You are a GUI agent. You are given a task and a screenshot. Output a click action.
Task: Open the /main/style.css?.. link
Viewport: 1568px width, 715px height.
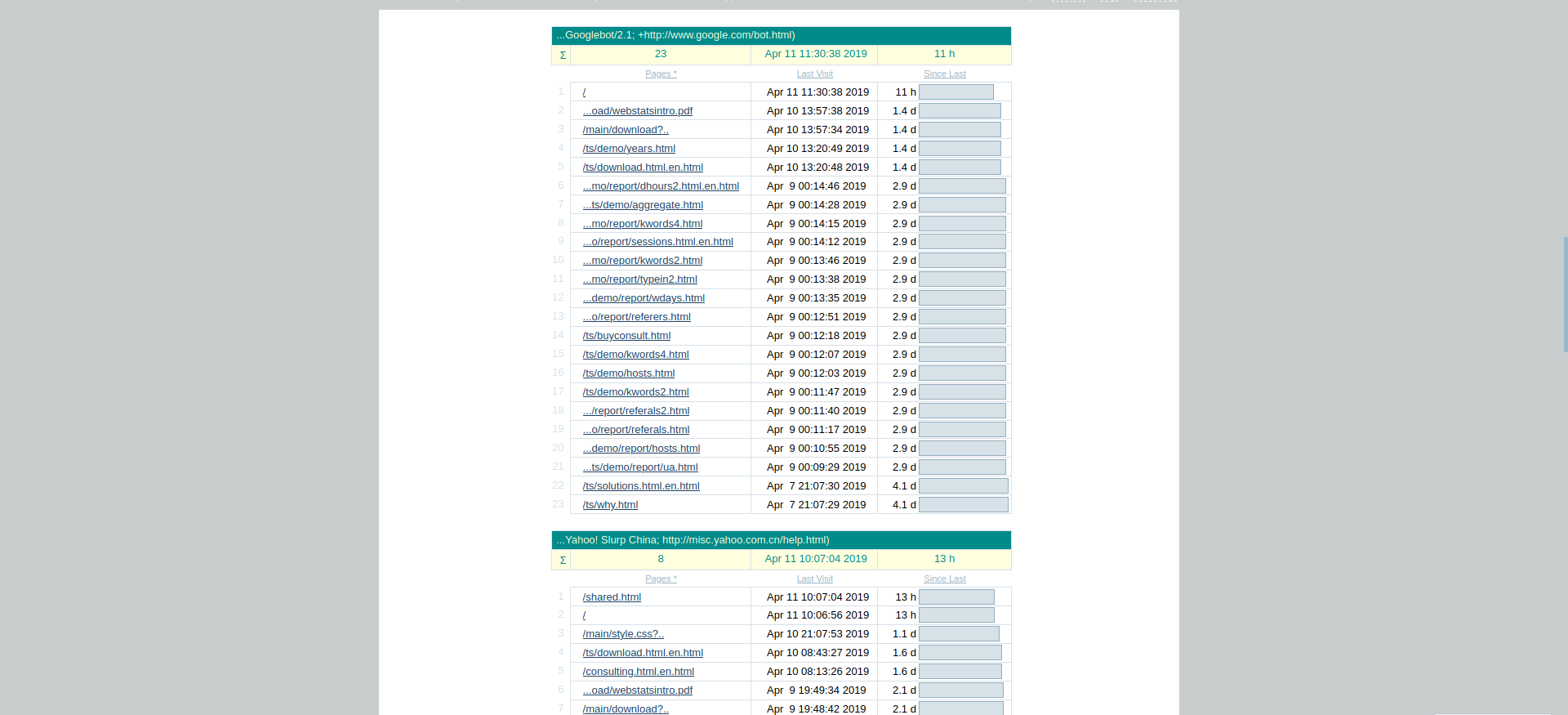623,634
